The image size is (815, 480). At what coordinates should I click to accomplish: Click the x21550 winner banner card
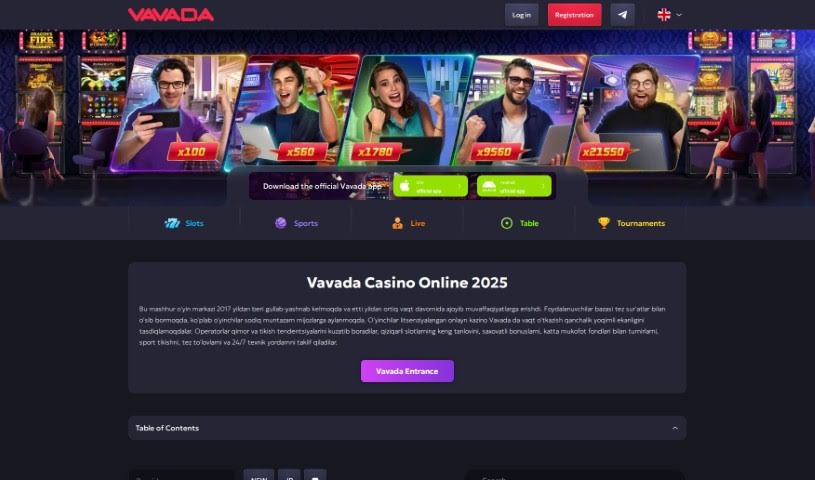tap(635, 113)
